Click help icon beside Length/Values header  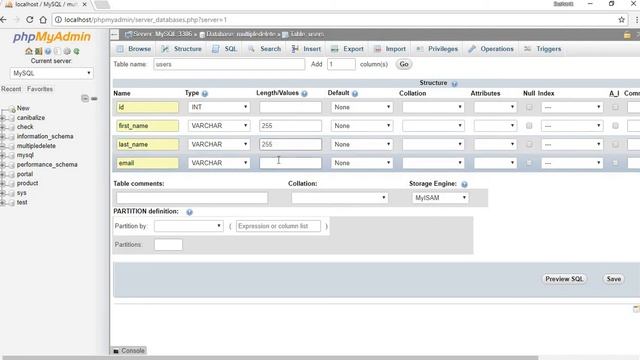coord(304,93)
